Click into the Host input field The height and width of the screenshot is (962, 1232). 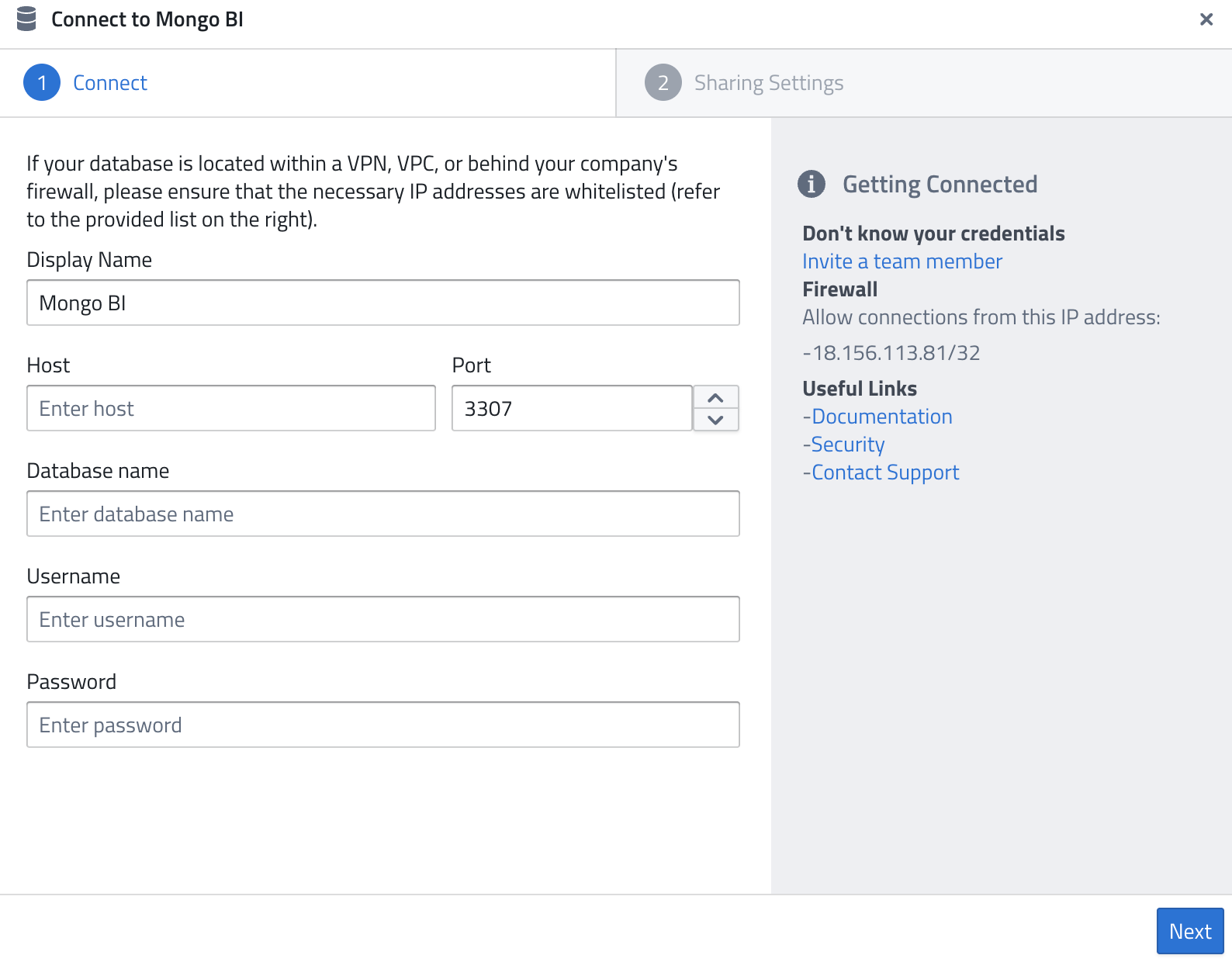231,408
